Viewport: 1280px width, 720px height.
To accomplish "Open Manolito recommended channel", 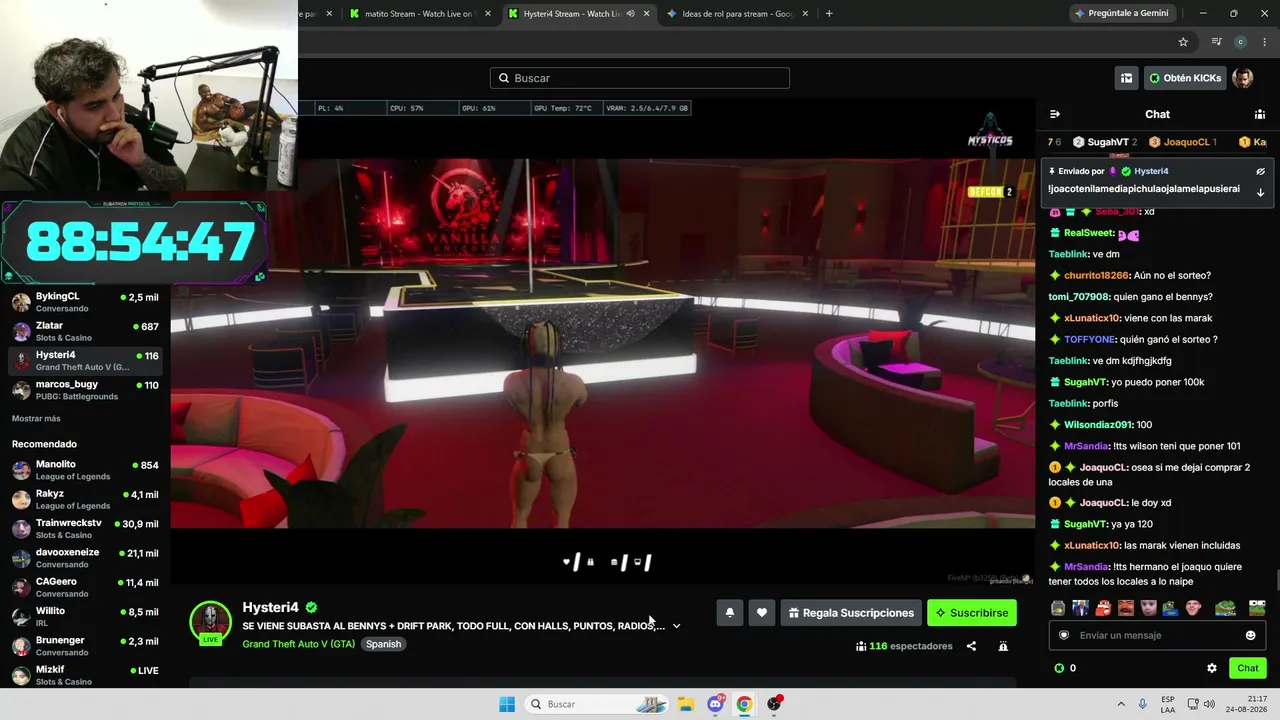I will tap(85, 470).
